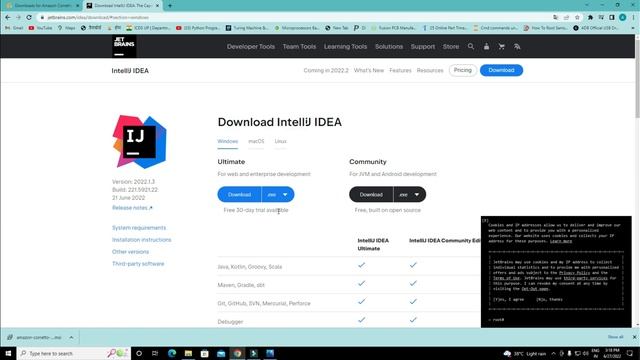Click the JetBrains logo in the header

[x=124, y=46]
